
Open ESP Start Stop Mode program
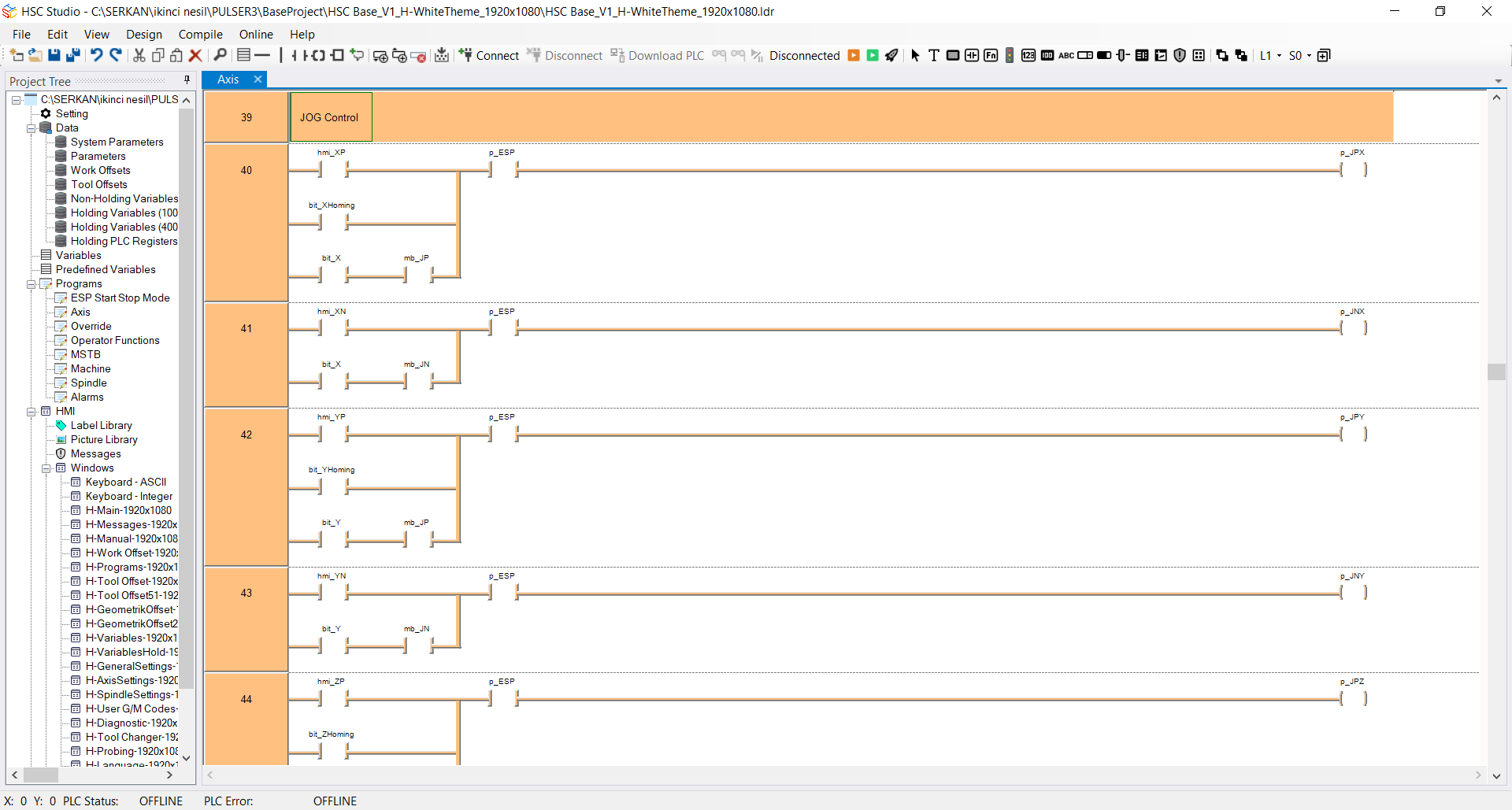click(x=120, y=298)
